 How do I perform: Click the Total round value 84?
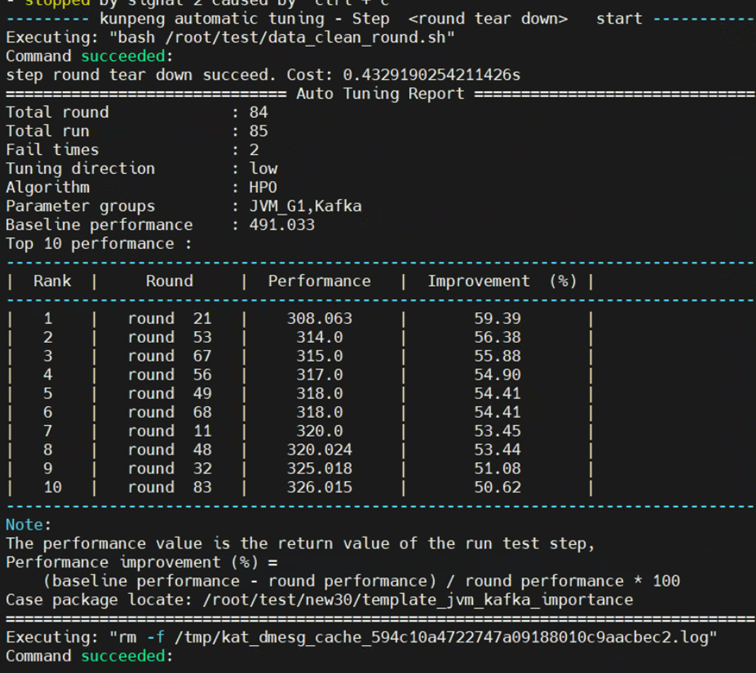pyautogui.click(x=258, y=112)
